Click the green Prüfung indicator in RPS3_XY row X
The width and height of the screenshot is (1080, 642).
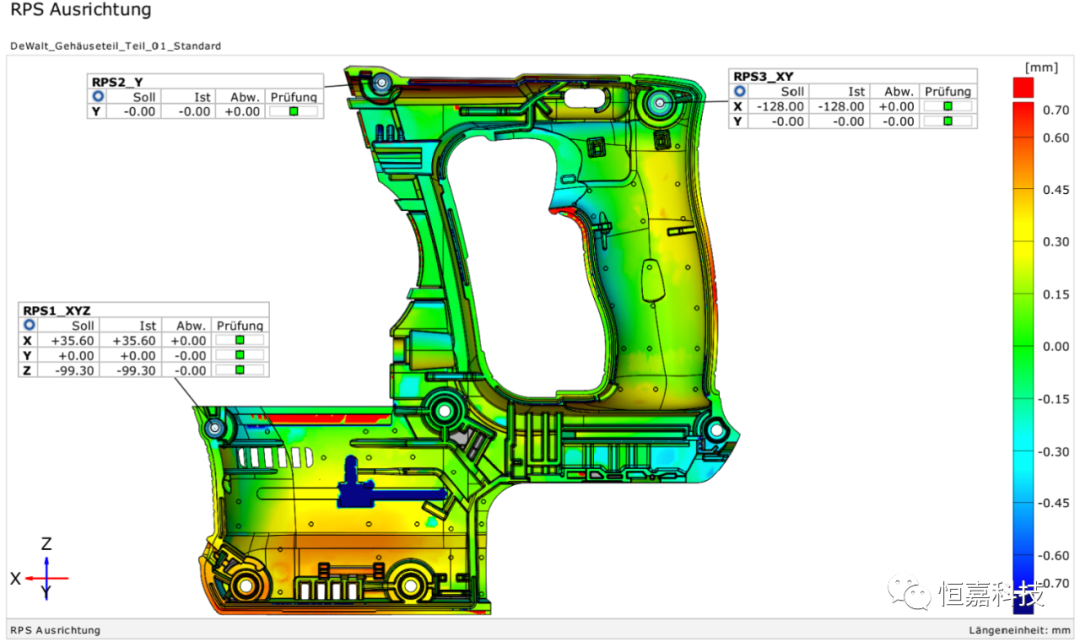click(948, 106)
